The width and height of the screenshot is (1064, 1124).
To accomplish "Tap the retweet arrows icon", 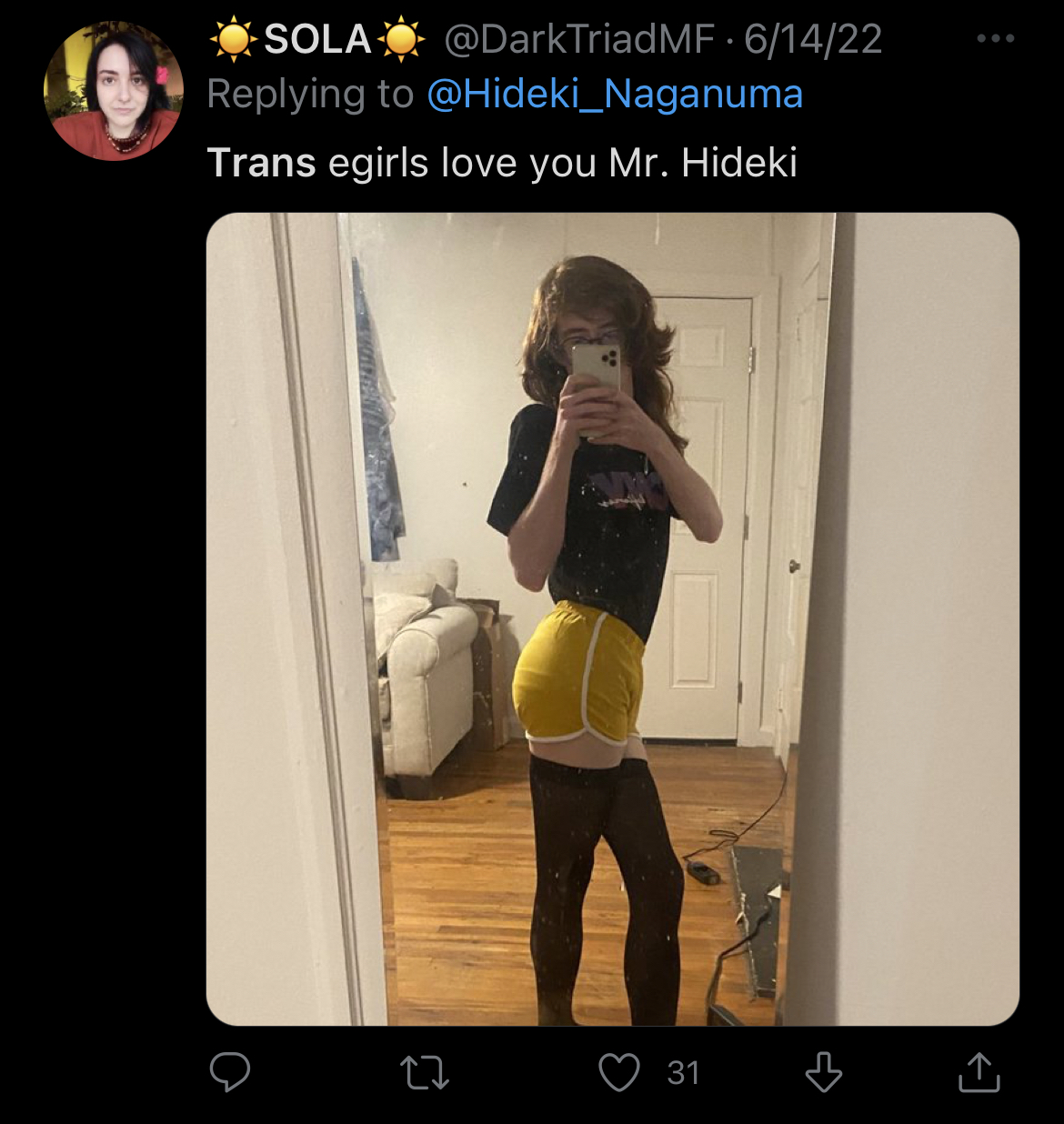I will pos(425,1073).
